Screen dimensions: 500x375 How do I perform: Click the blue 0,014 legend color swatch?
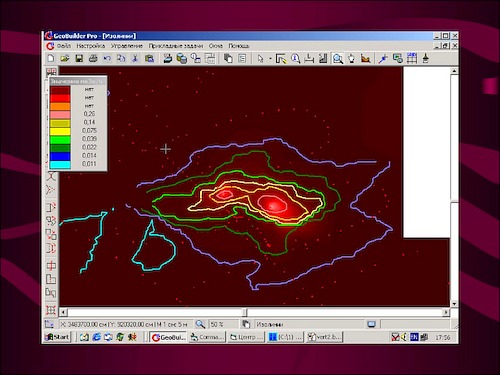coord(60,156)
